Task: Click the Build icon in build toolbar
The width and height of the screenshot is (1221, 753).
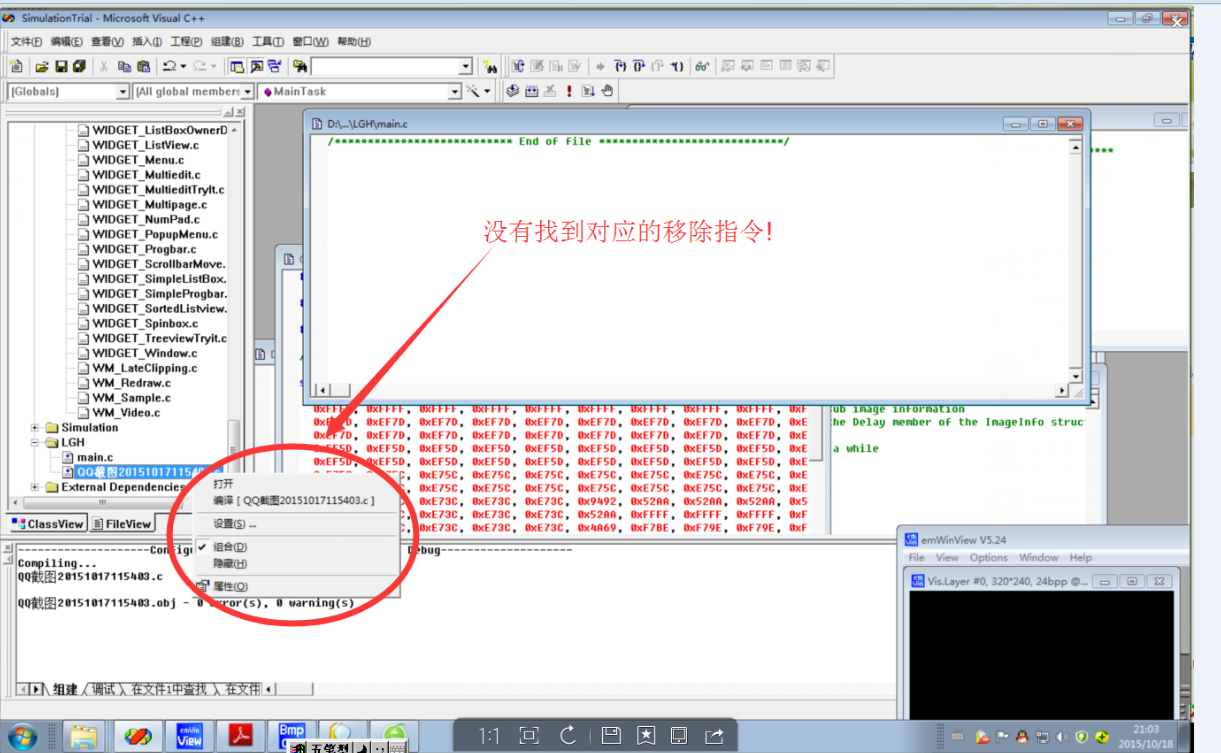Action: coord(532,91)
